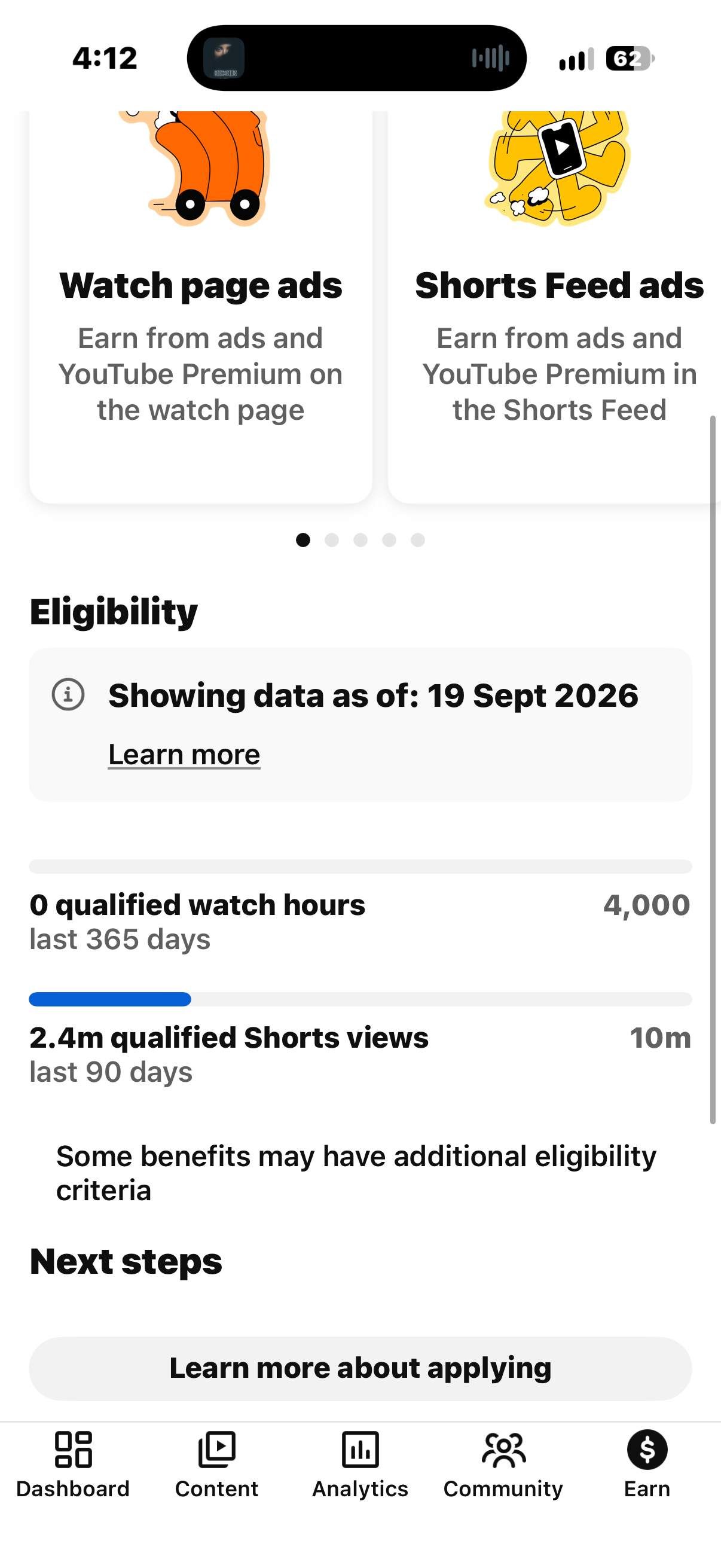Select the first active carousel dot
The image size is (721, 1568).
303,540
